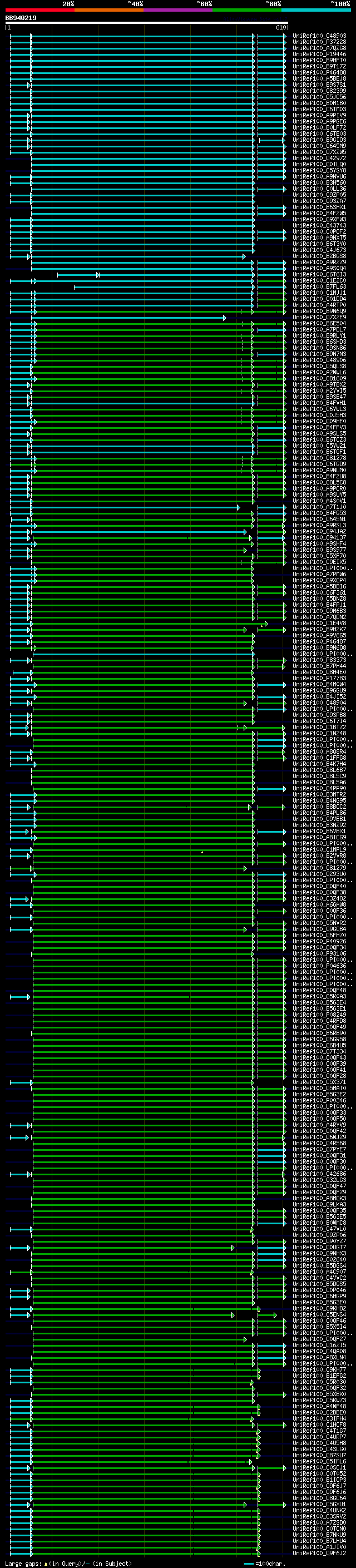Image resolution: width=356 pixels, height=1568 pixels.
Task: Select hit UniRef100_Q645N1
Action: tap(319, 519)
